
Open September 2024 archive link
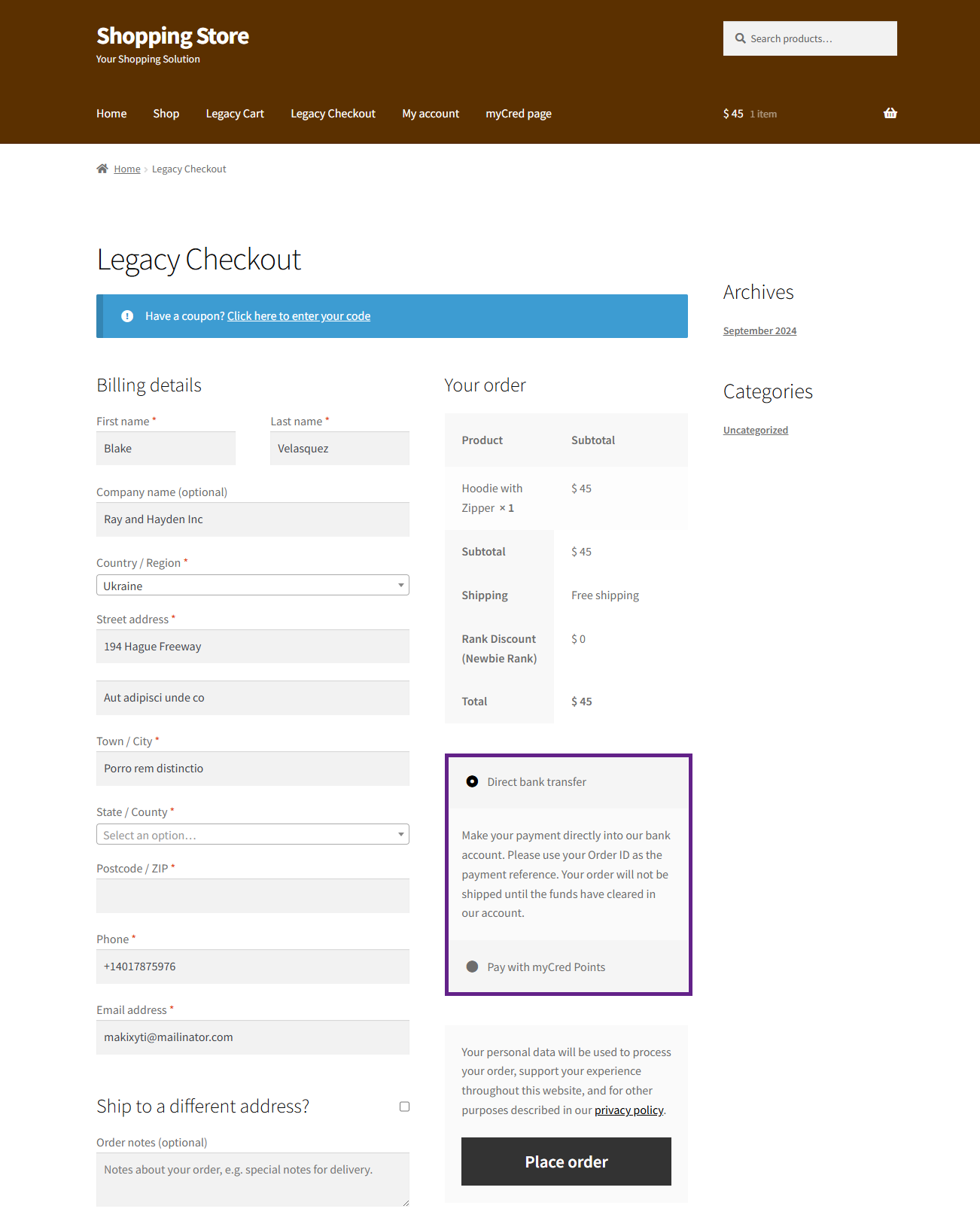[x=759, y=331]
